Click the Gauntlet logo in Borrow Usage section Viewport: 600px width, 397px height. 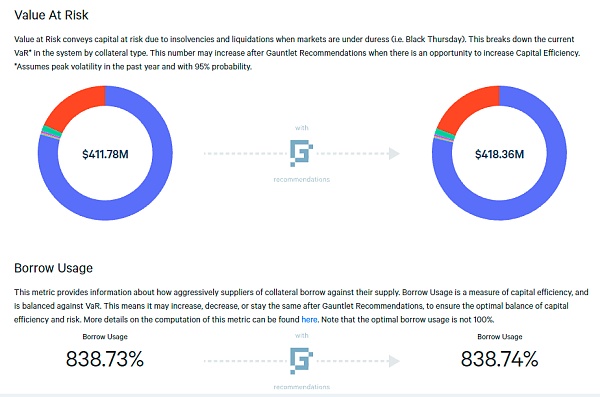(x=301, y=361)
